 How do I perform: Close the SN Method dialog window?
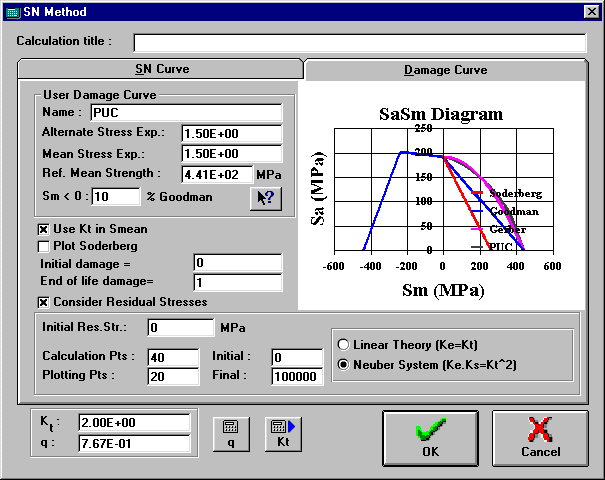pos(591,12)
